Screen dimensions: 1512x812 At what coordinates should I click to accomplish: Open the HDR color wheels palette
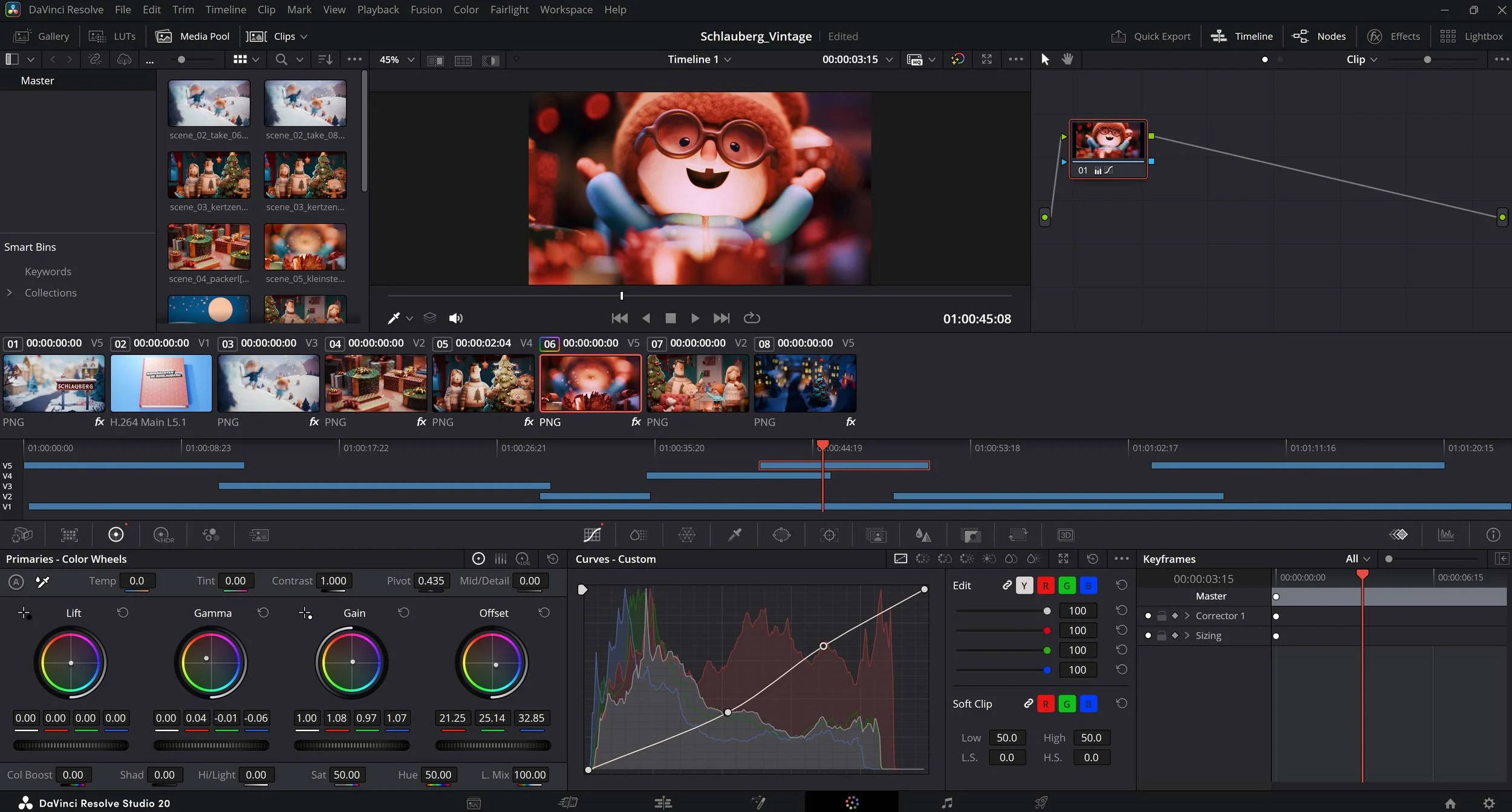(163, 535)
